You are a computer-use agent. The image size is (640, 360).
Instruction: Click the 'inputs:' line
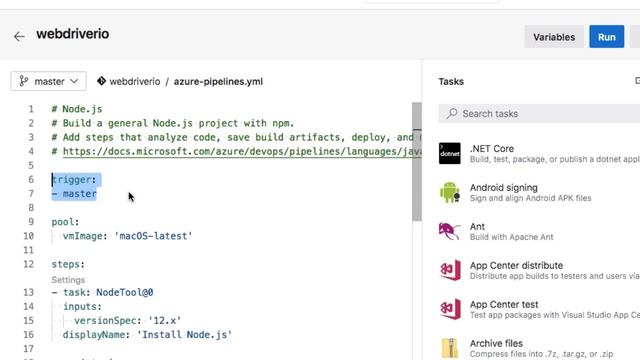point(82,307)
